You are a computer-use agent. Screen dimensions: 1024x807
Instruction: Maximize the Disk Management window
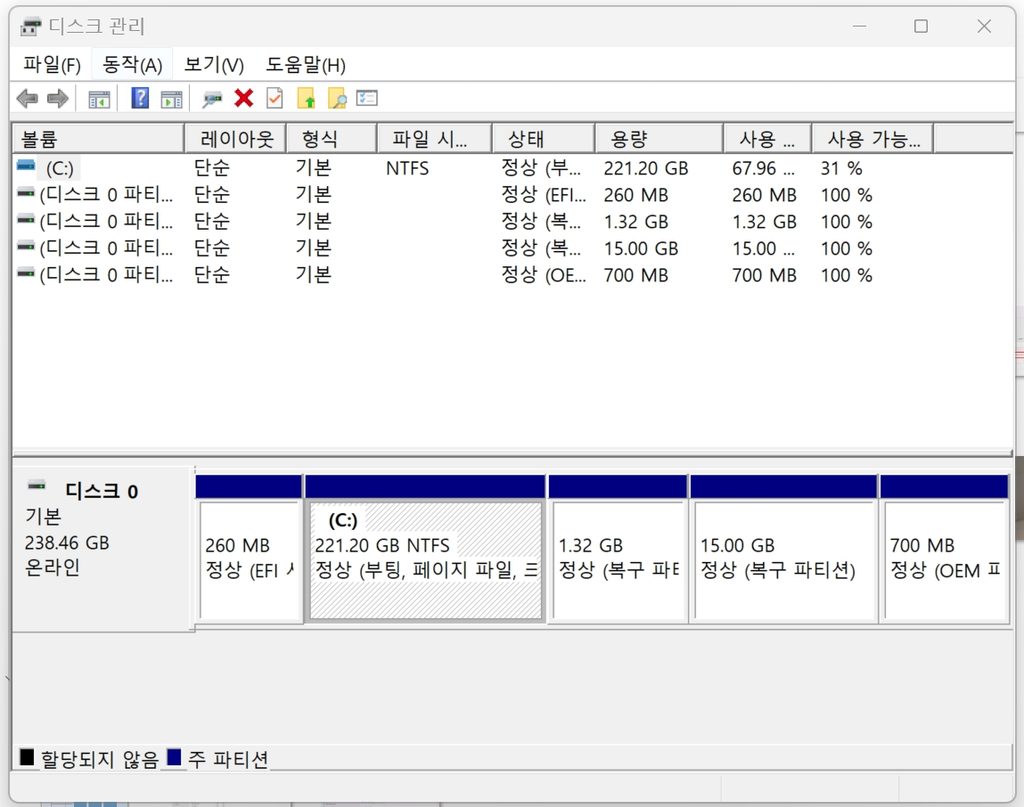pyautogui.click(x=921, y=26)
